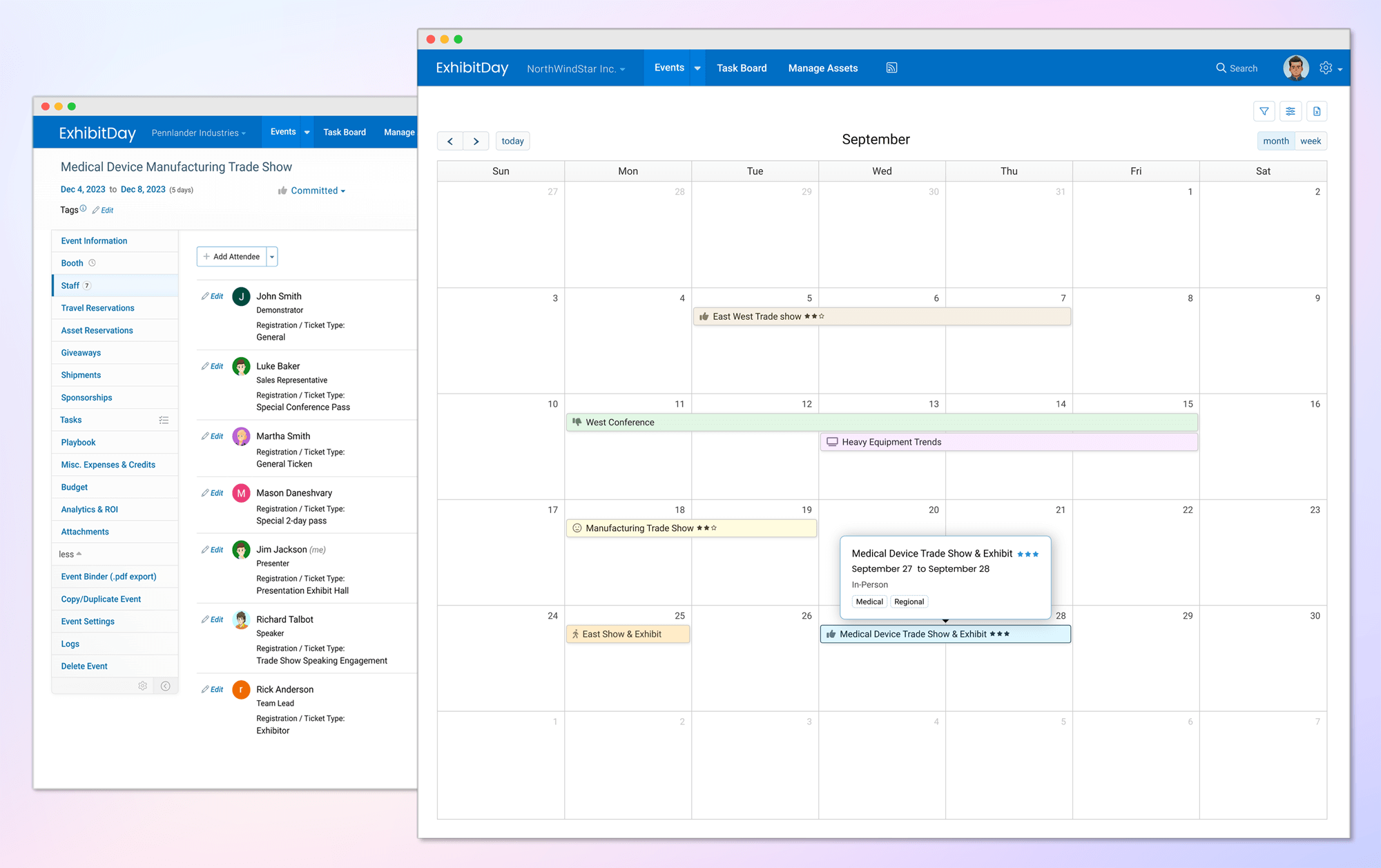The height and width of the screenshot is (868, 1381).
Task: Click Edit for Rick Anderson
Action: point(213,689)
